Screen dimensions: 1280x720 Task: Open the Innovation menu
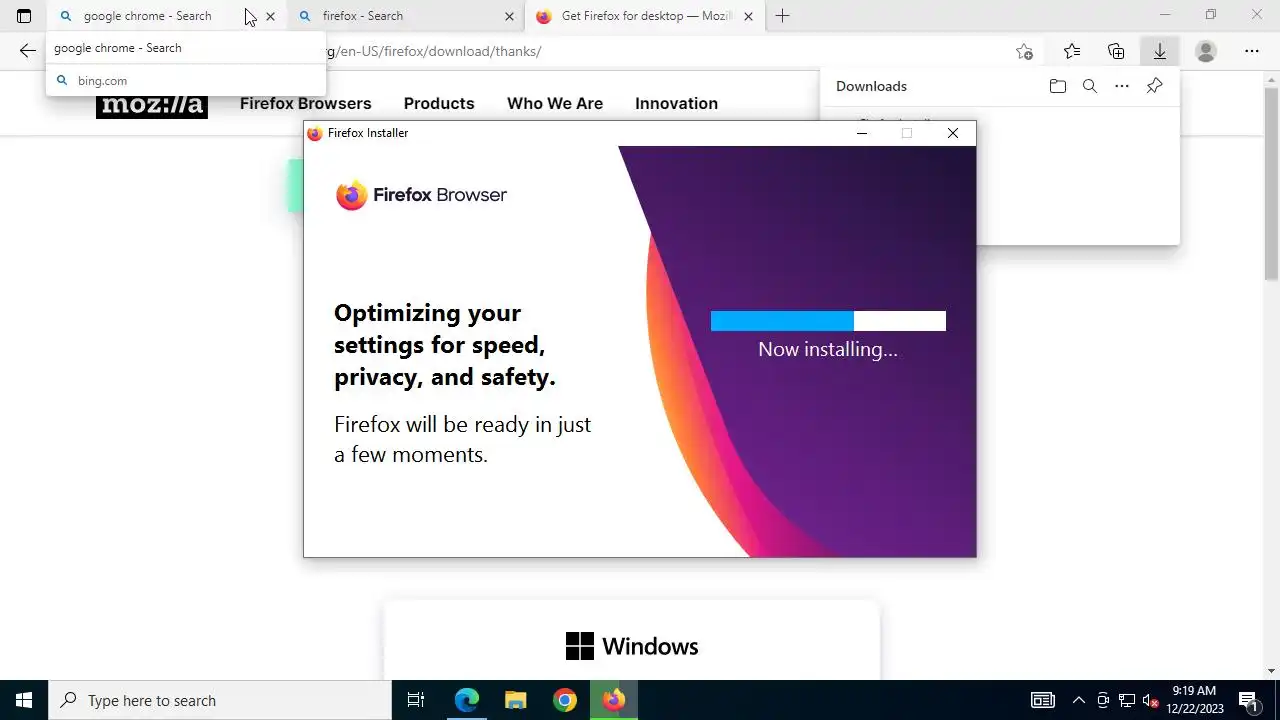coord(676,103)
